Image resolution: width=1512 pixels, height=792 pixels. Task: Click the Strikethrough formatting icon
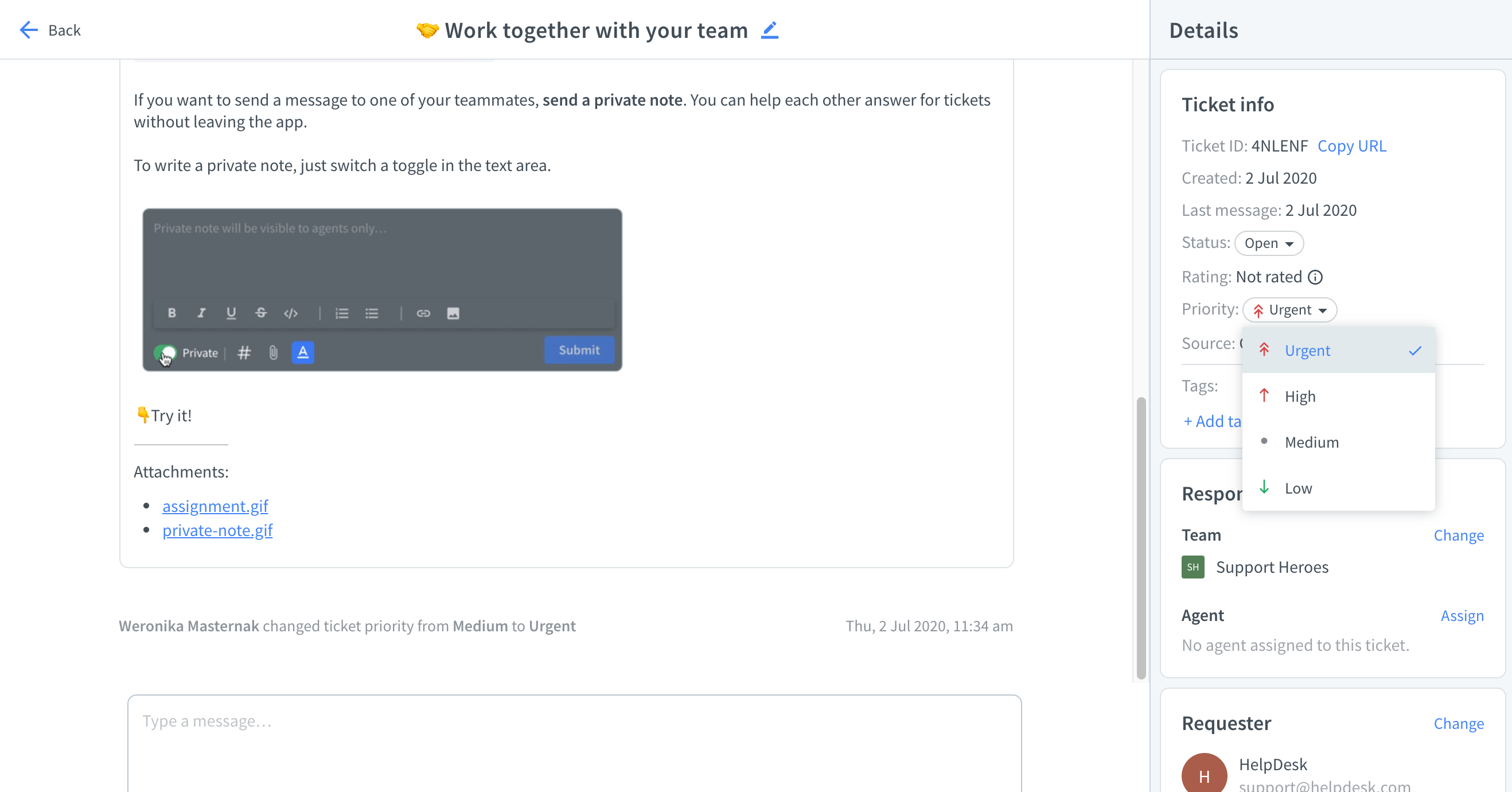click(261, 313)
